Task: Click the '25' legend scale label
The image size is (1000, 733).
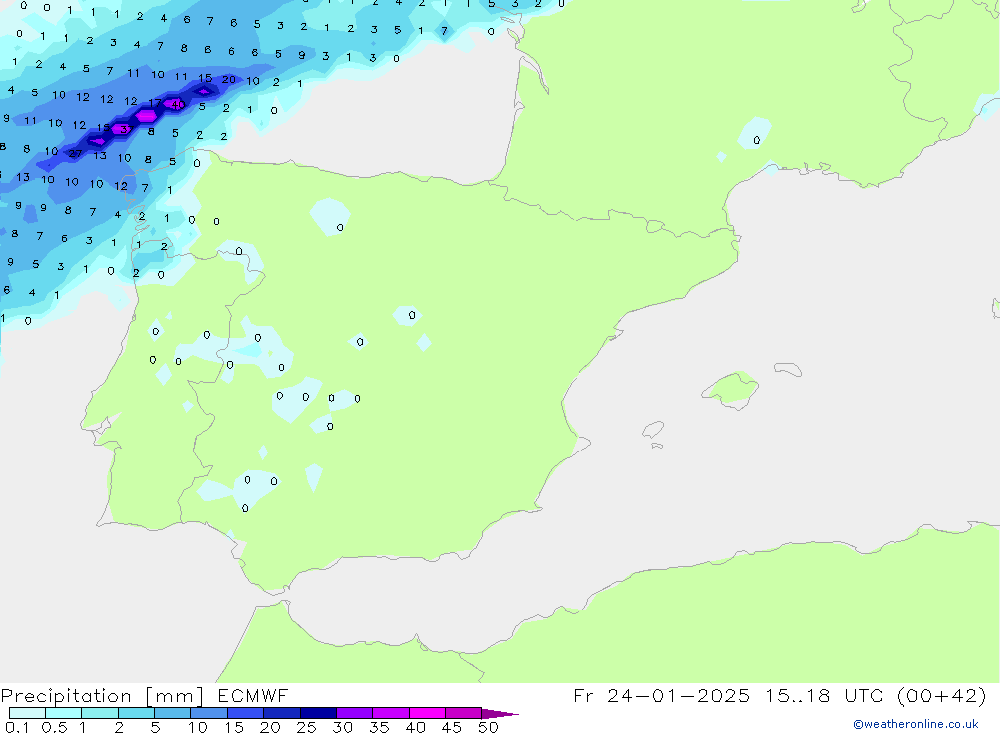Action: point(307,727)
